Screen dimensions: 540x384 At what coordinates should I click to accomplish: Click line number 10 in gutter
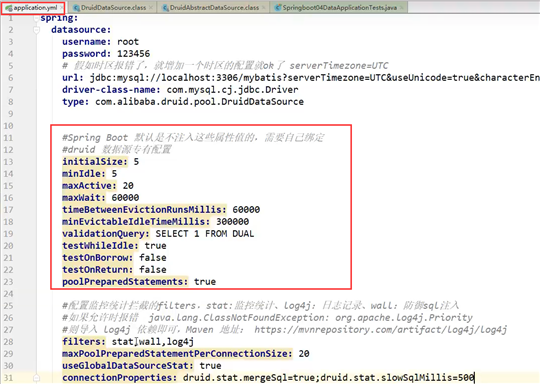[8, 126]
